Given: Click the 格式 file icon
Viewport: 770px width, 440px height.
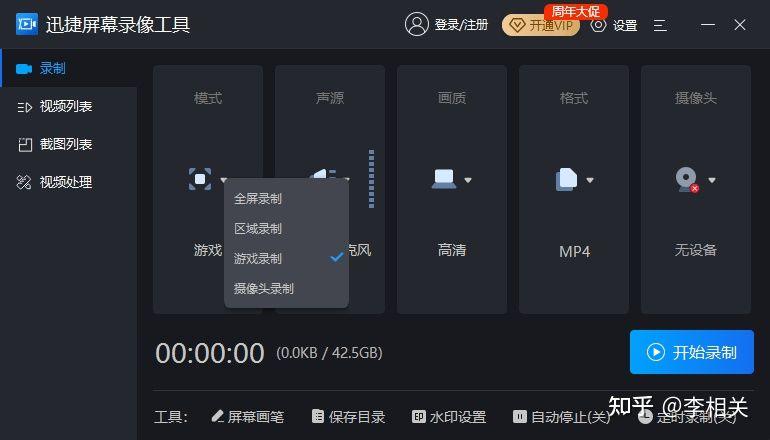Looking at the screenshot, I should [x=566, y=179].
